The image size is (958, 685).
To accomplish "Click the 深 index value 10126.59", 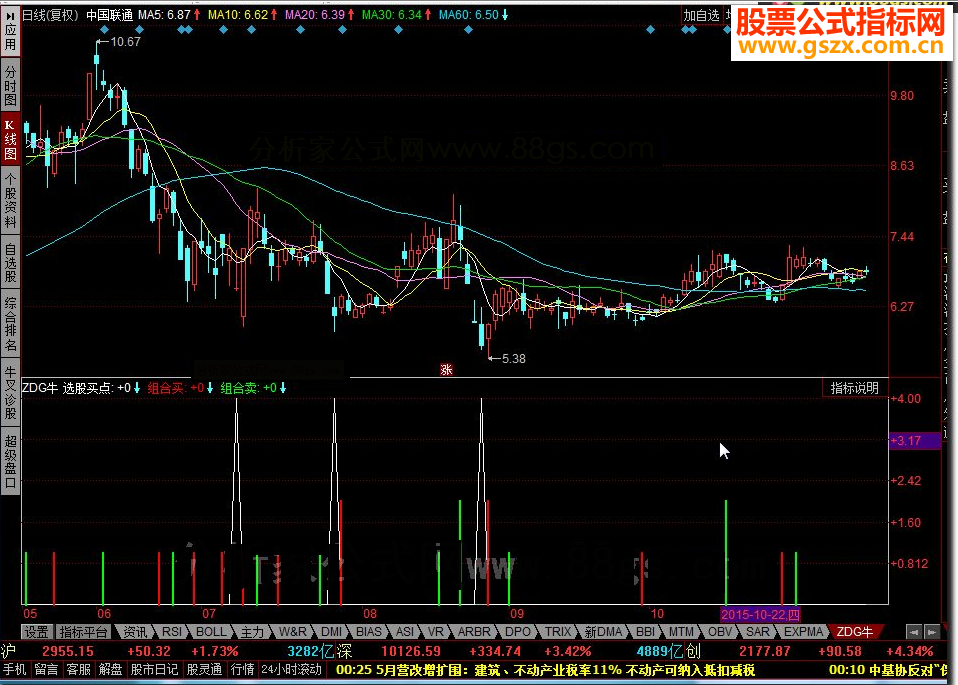I will coord(411,651).
